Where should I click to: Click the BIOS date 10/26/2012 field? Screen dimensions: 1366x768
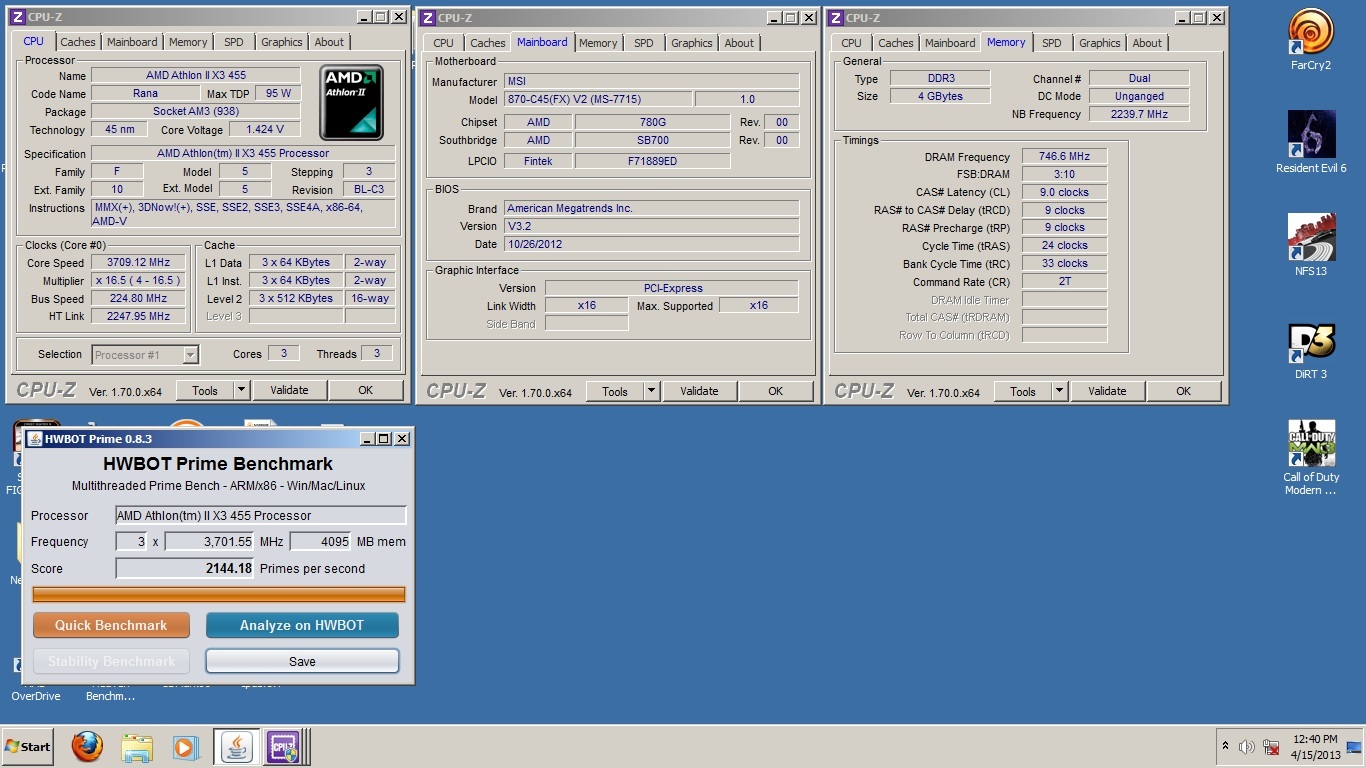pos(651,244)
